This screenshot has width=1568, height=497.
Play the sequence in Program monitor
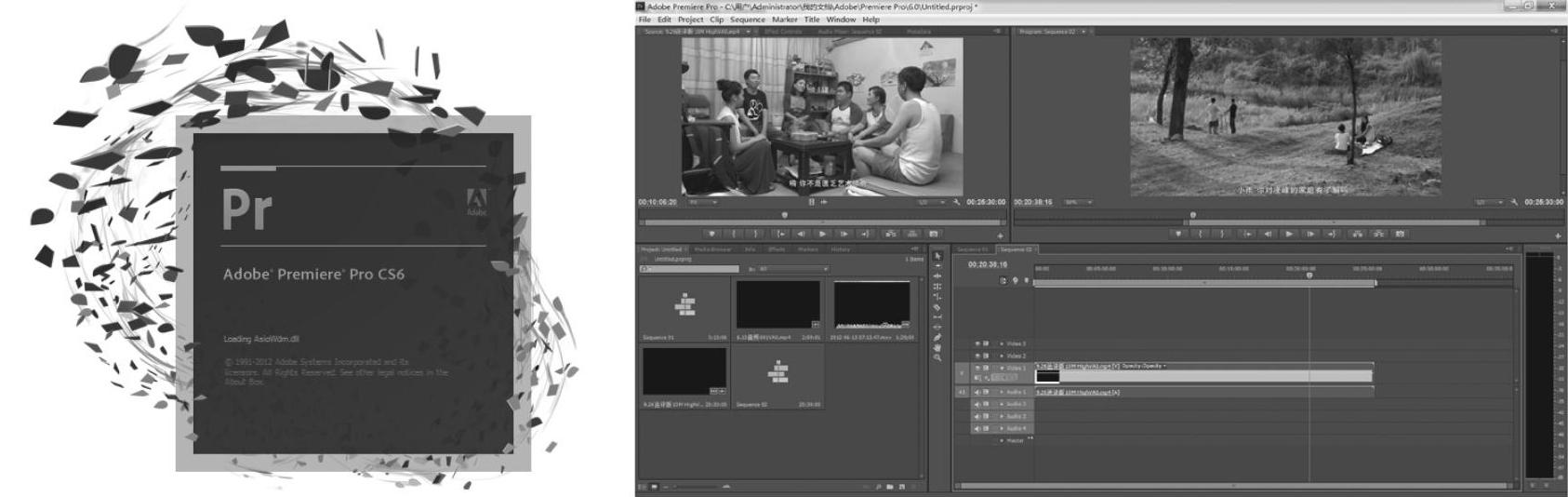1289,235
